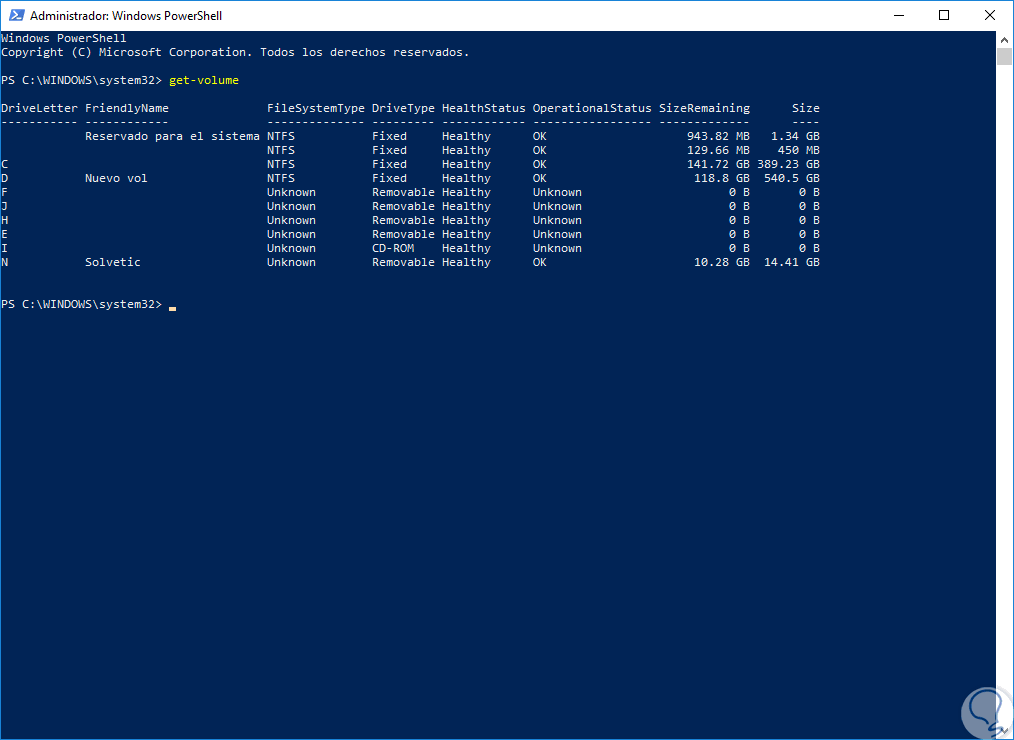The width and height of the screenshot is (1014, 740).
Task: Maximize the PowerShell window
Action: coord(943,16)
